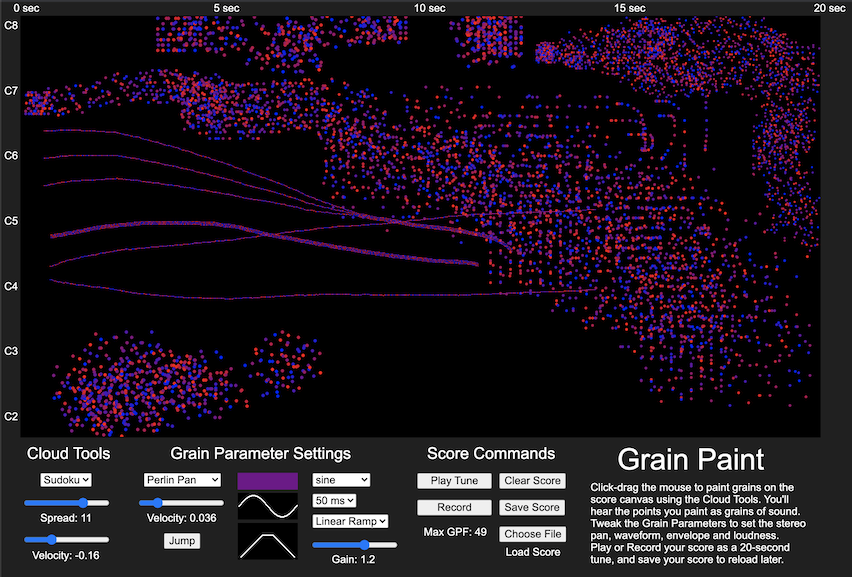The height and width of the screenshot is (577, 852).
Task: Click the Clear Score button
Action: pyautogui.click(x=532, y=481)
